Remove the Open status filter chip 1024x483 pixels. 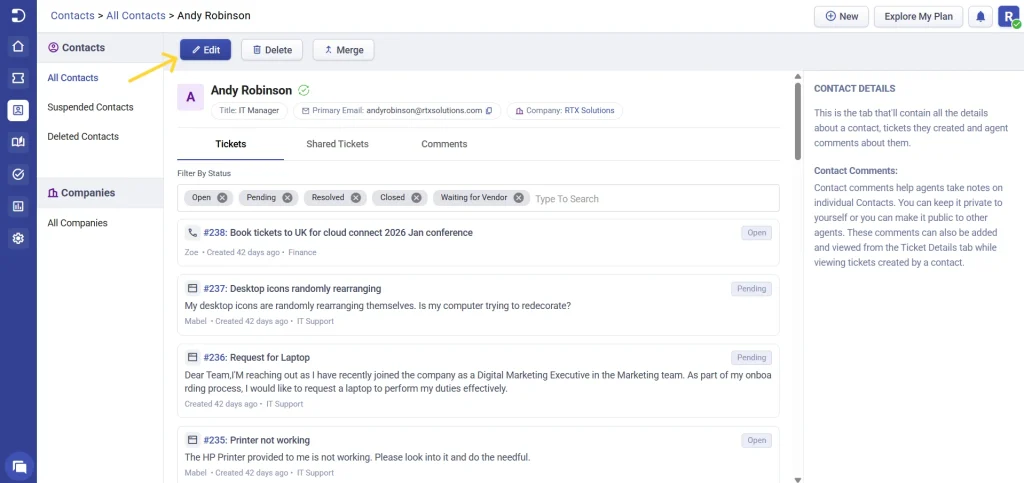222,198
